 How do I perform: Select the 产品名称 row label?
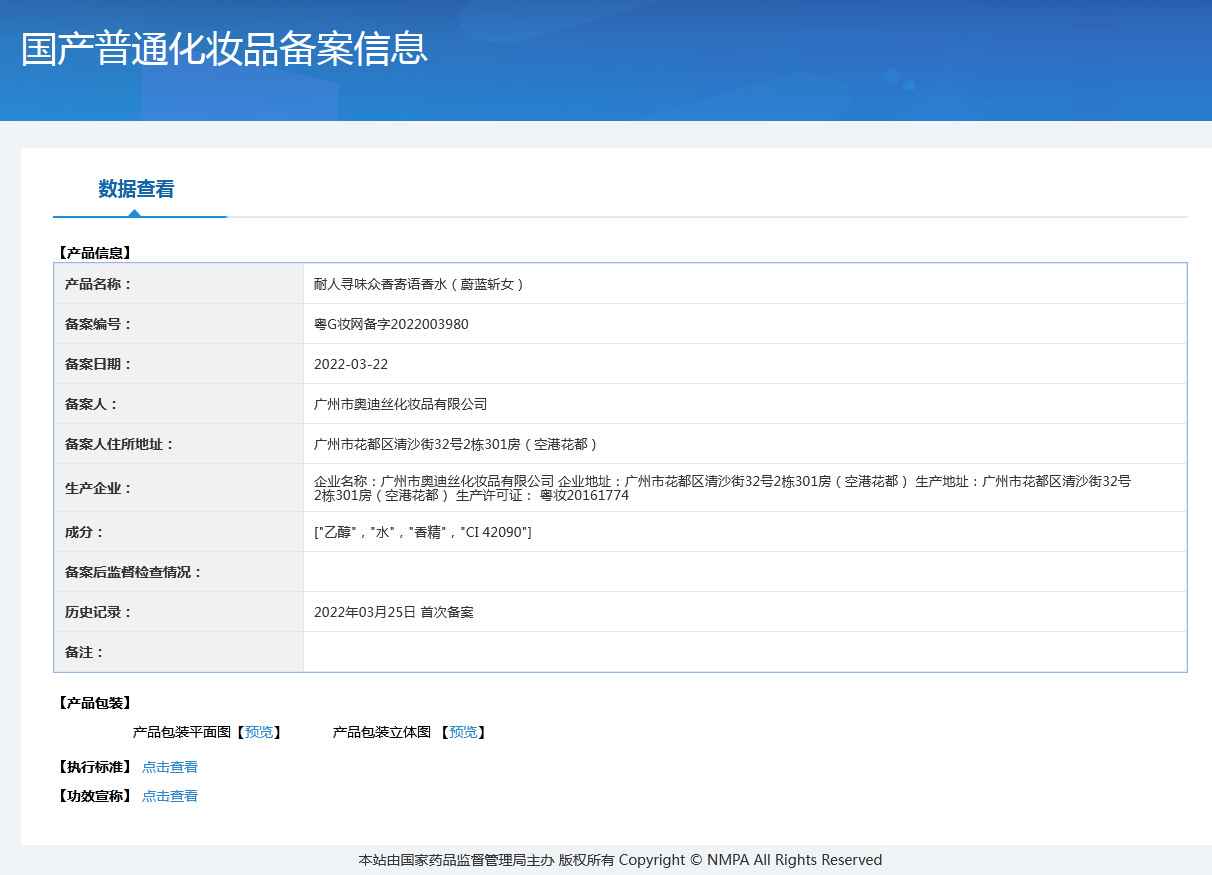93,284
